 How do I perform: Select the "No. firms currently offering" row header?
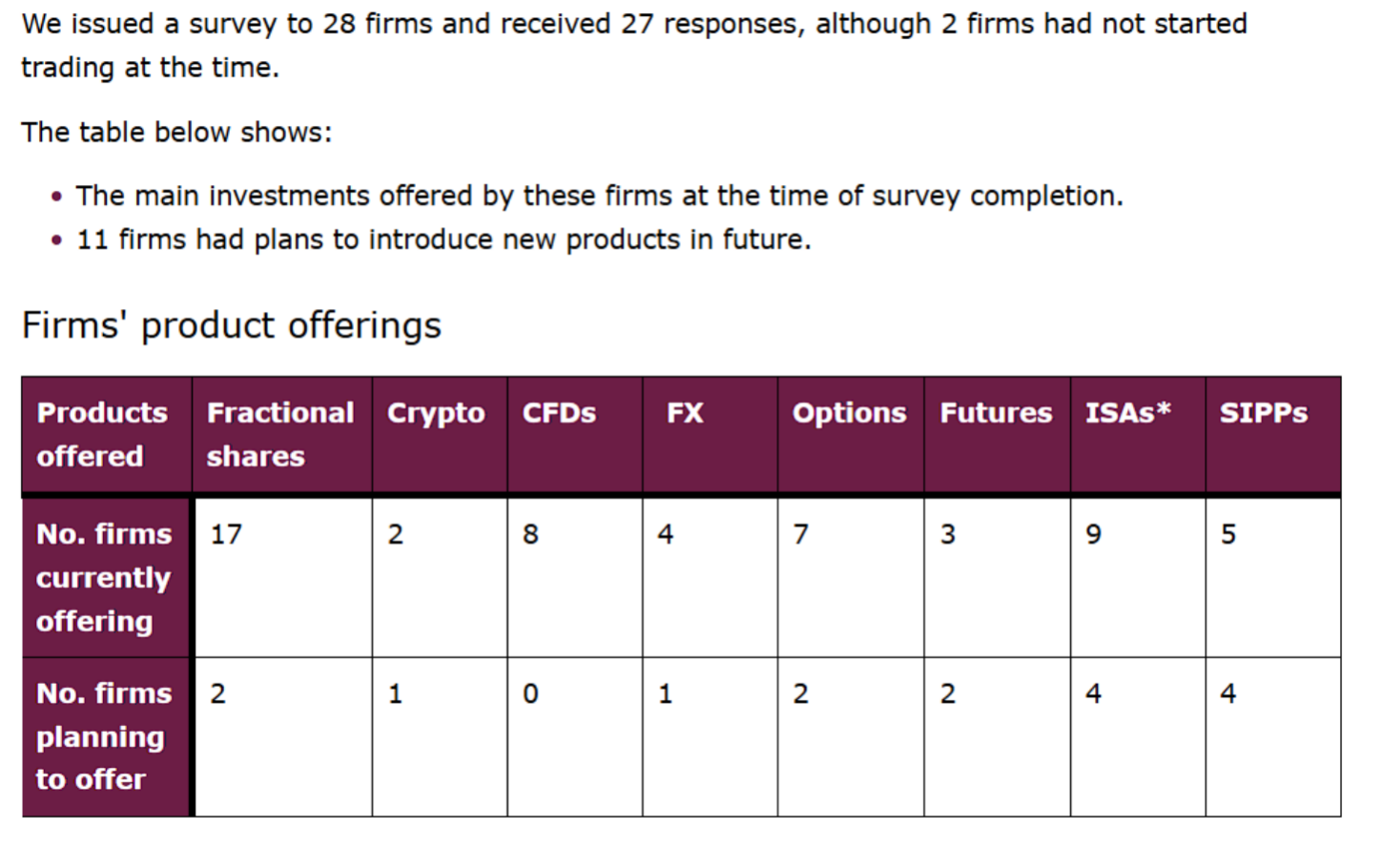pos(104,577)
